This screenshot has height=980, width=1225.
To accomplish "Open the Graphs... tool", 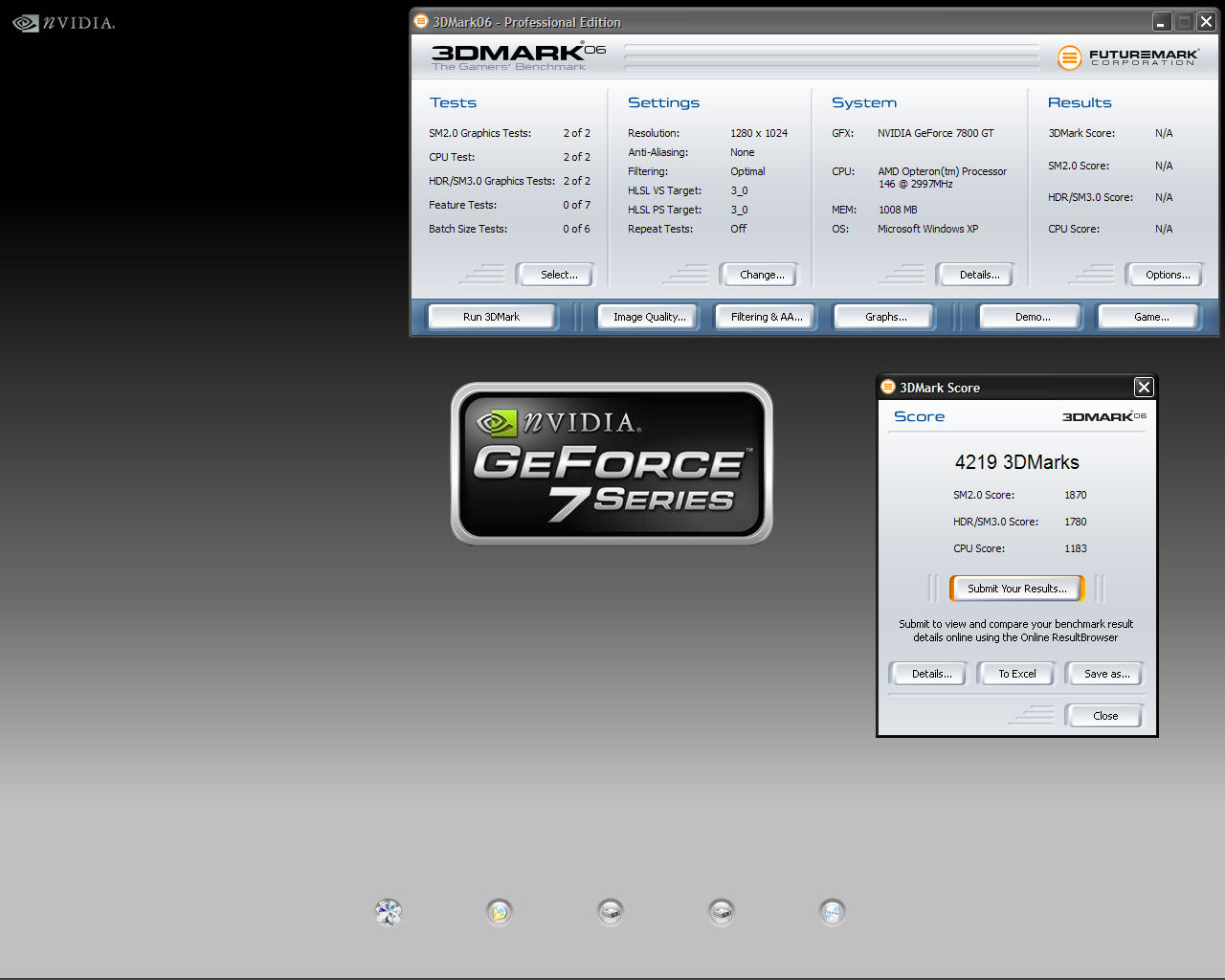I will 884,317.
